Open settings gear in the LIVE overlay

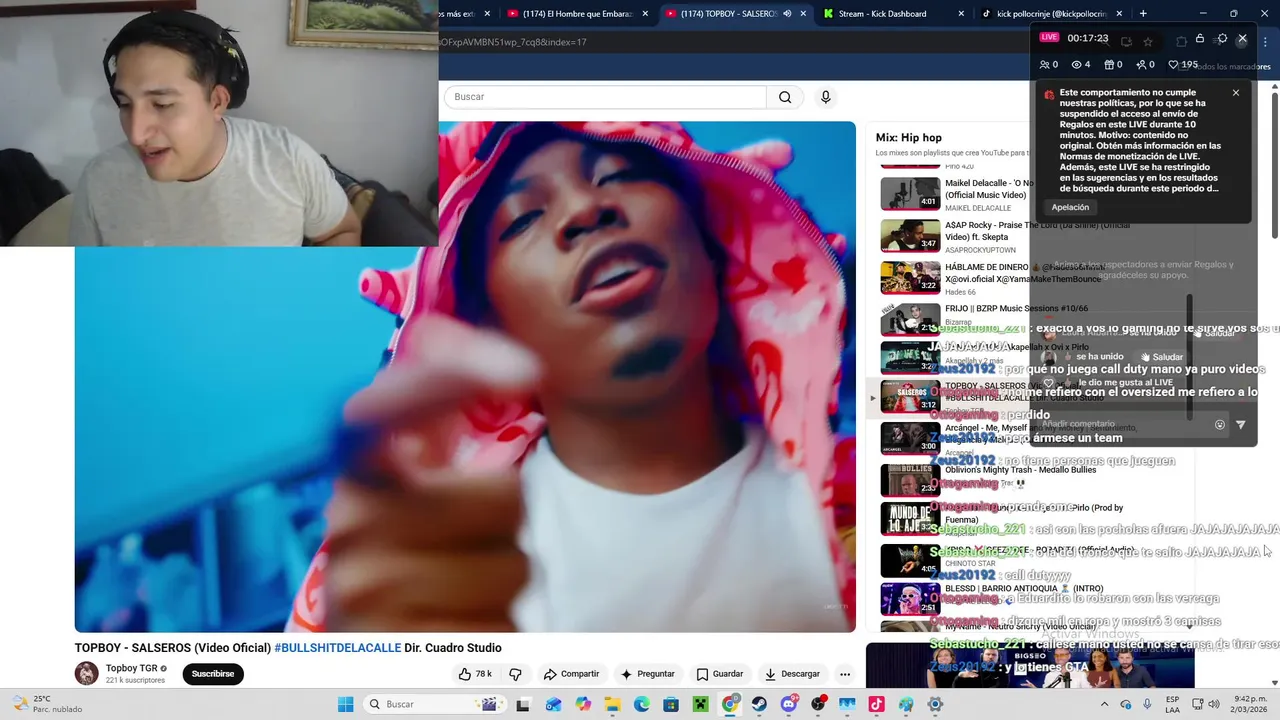point(1222,39)
